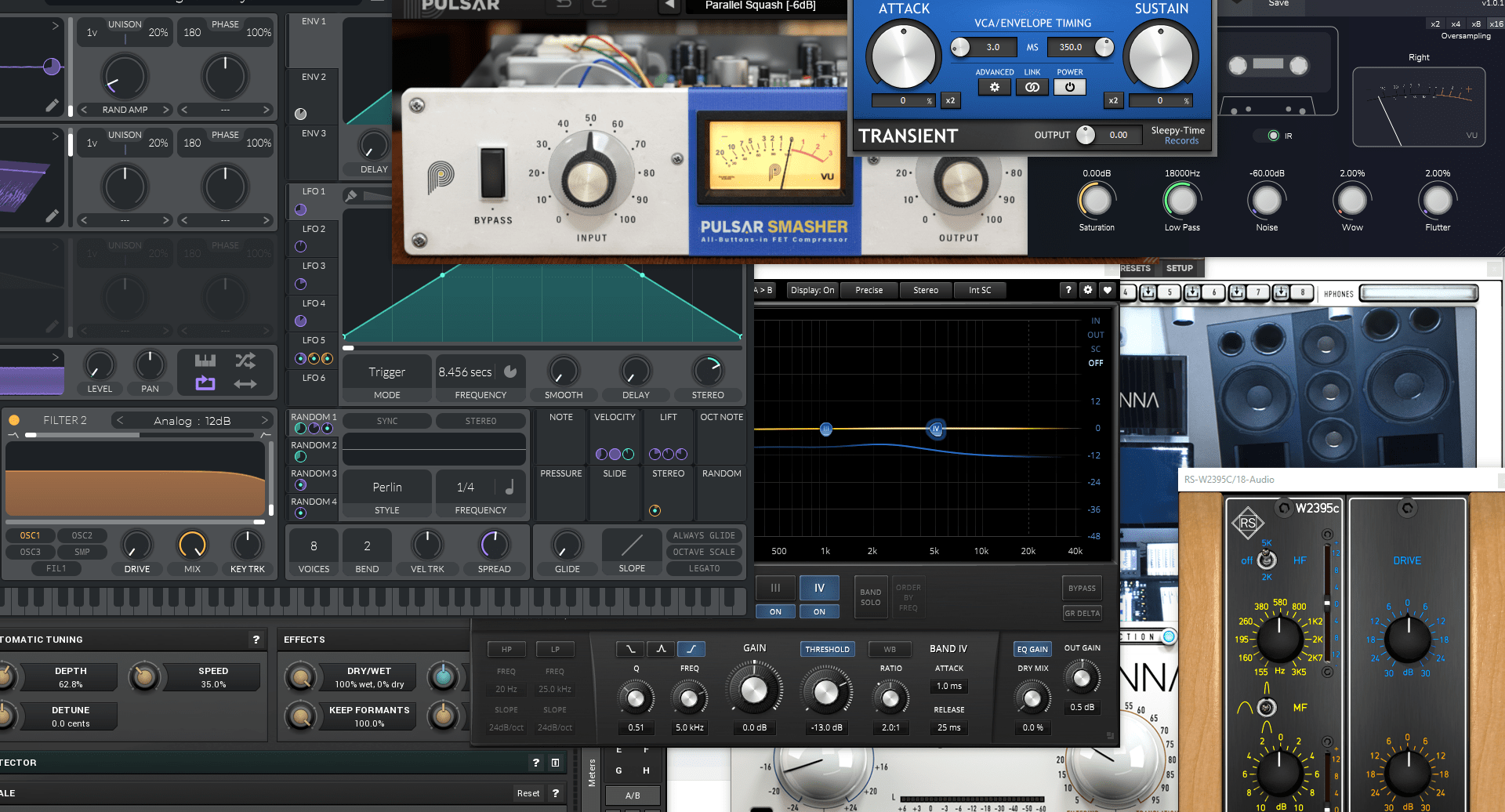Image resolution: width=1505 pixels, height=812 pixels.
Task: Click the heart icon in the EQ toolbar
Action: coord(1107,290)
